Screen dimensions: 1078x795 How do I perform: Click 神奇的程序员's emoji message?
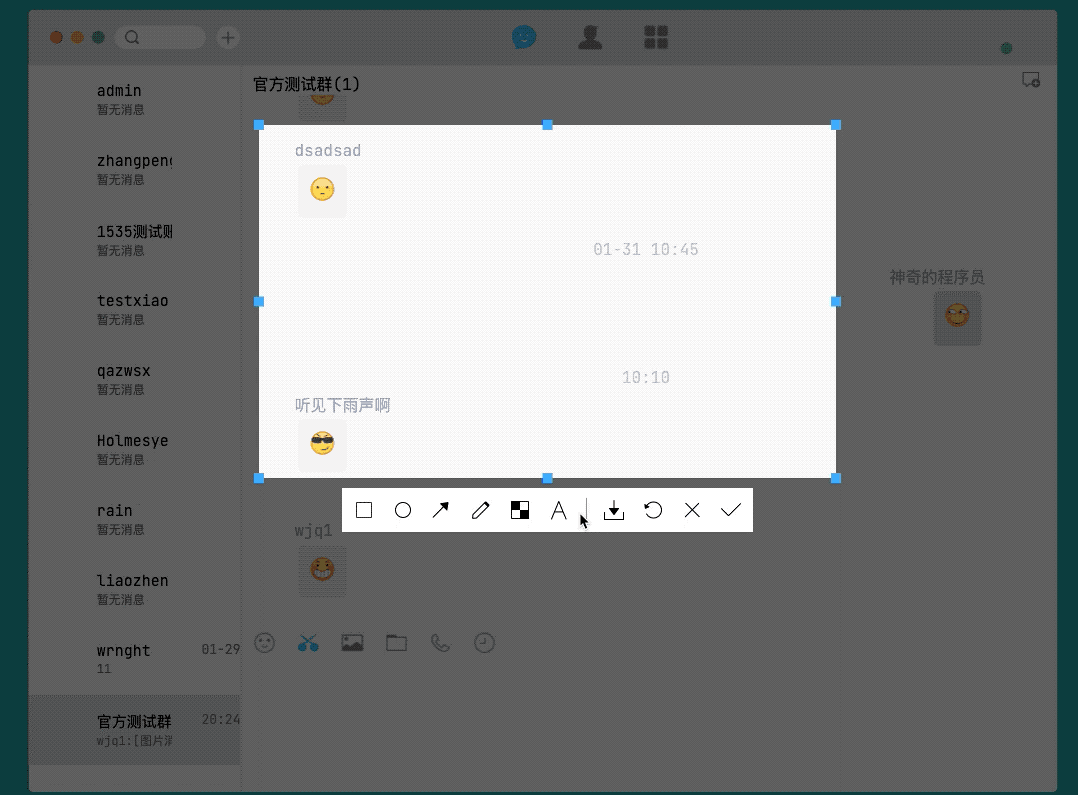click(x=957, y=318)
